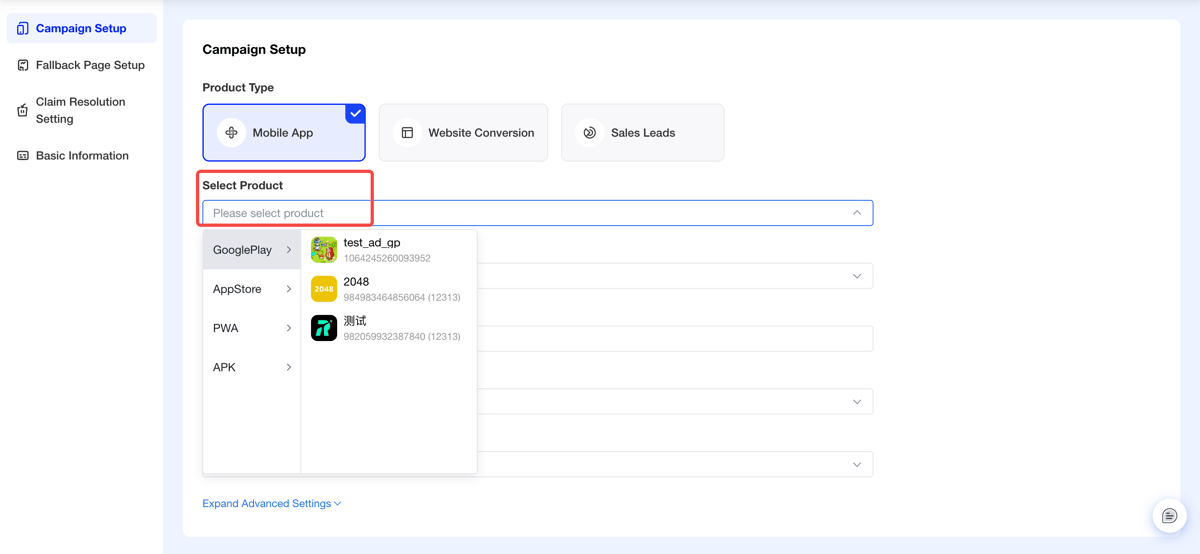
Task: Click the Basic Information sidebar icon
Action: (x=23, y=156)
